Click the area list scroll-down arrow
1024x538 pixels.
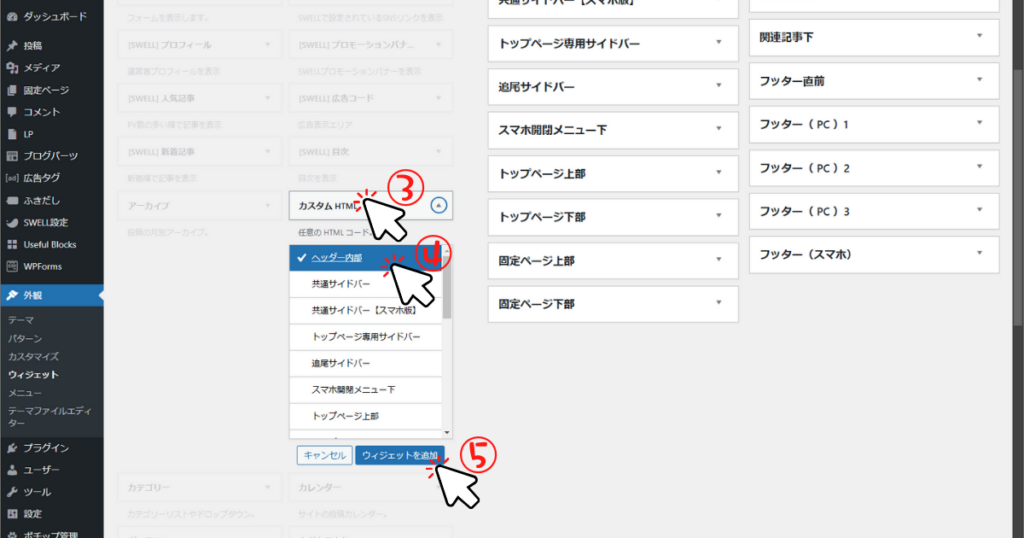(447, 433)
